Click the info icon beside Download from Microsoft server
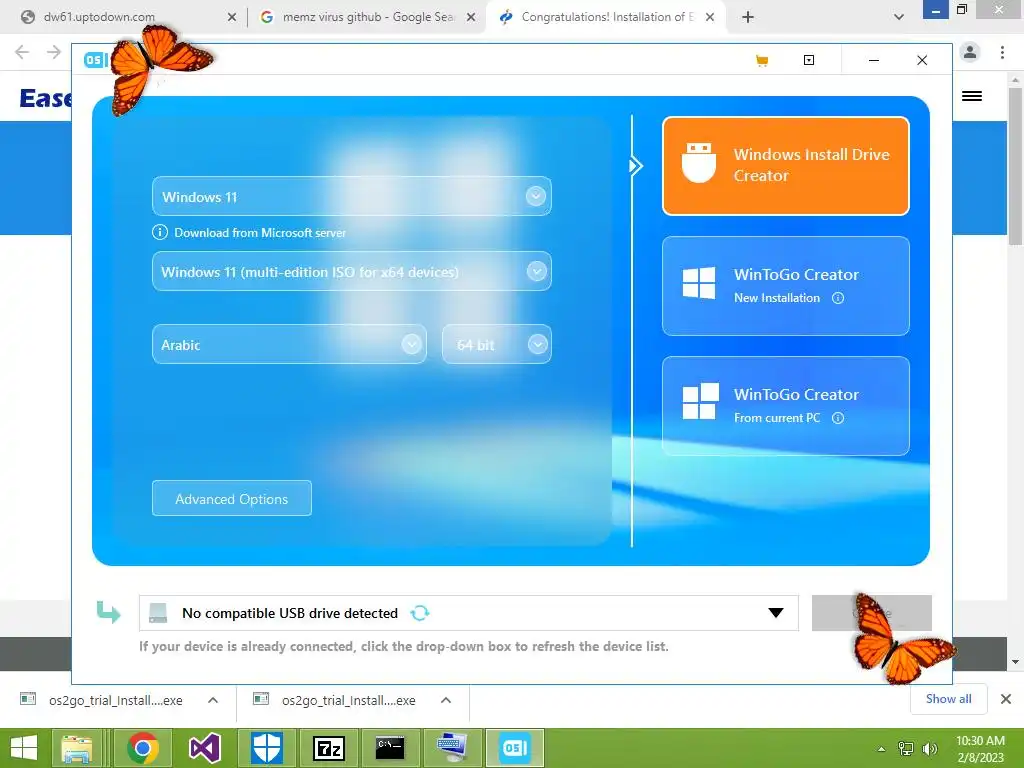 159,232
